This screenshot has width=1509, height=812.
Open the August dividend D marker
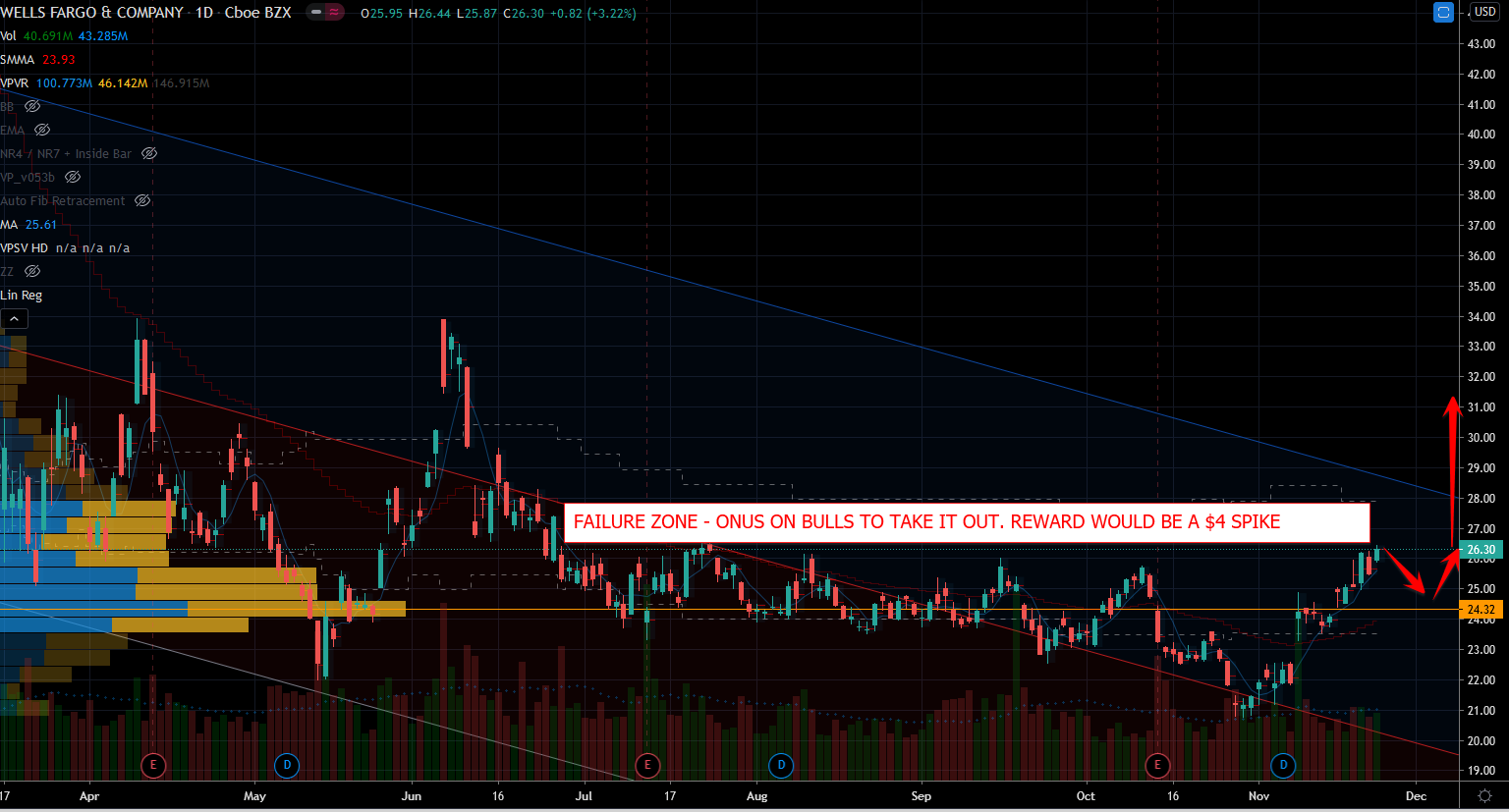pos(781,765)
